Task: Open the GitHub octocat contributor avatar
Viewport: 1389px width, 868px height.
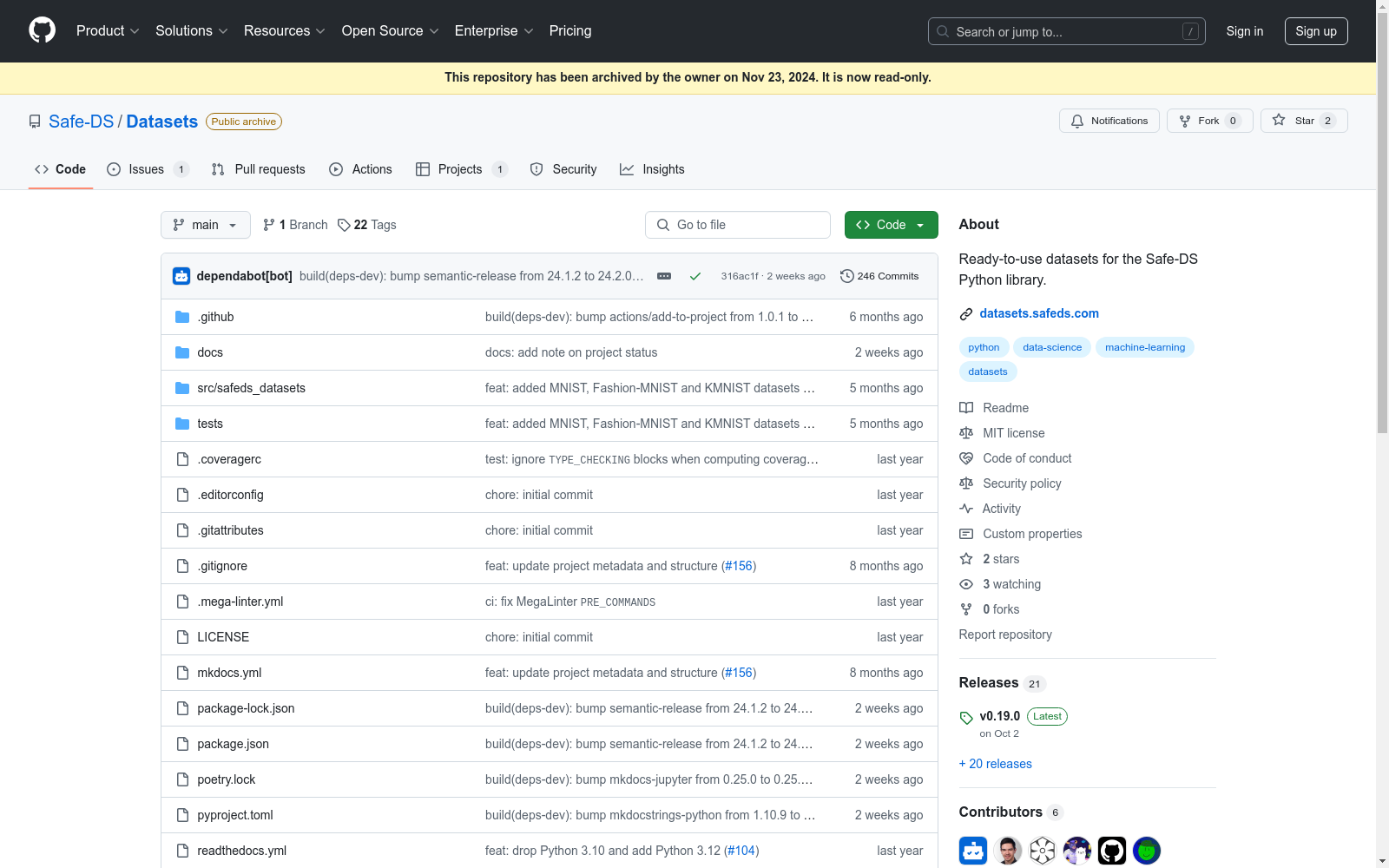Action: tap(1112, 851)
